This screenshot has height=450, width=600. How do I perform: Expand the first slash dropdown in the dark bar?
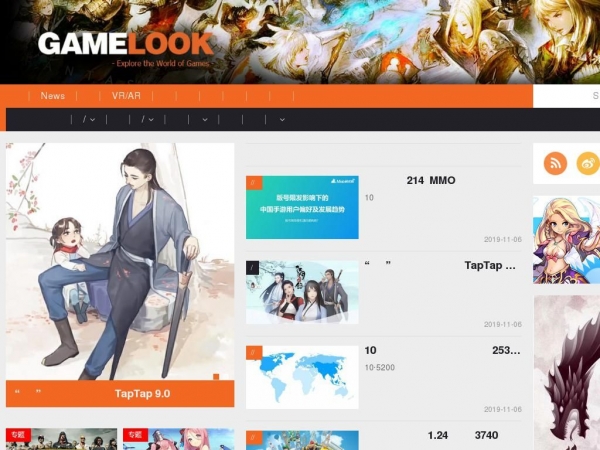[89, 119]
